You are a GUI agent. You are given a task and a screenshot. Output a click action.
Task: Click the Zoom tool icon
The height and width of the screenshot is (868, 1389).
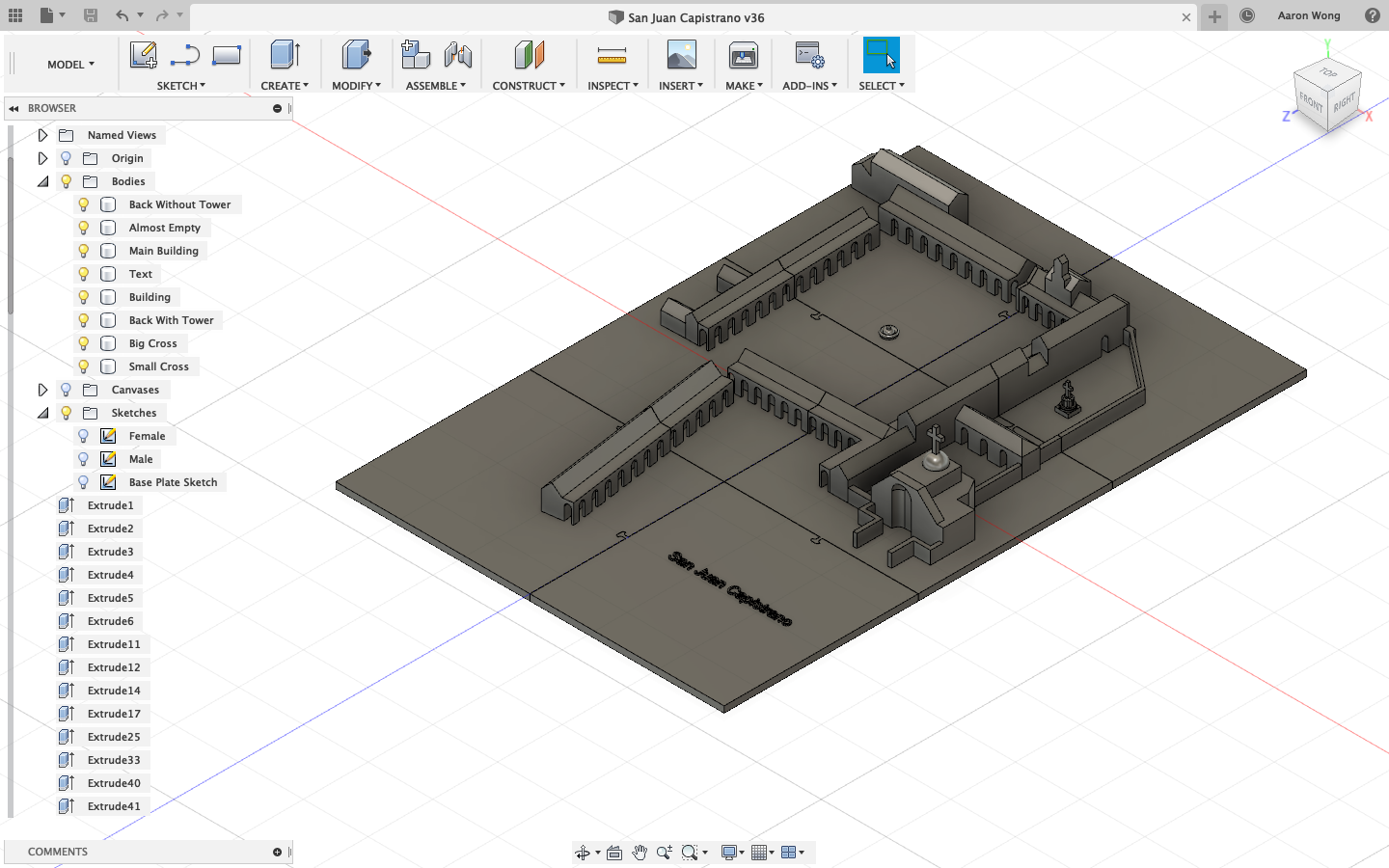665,853
